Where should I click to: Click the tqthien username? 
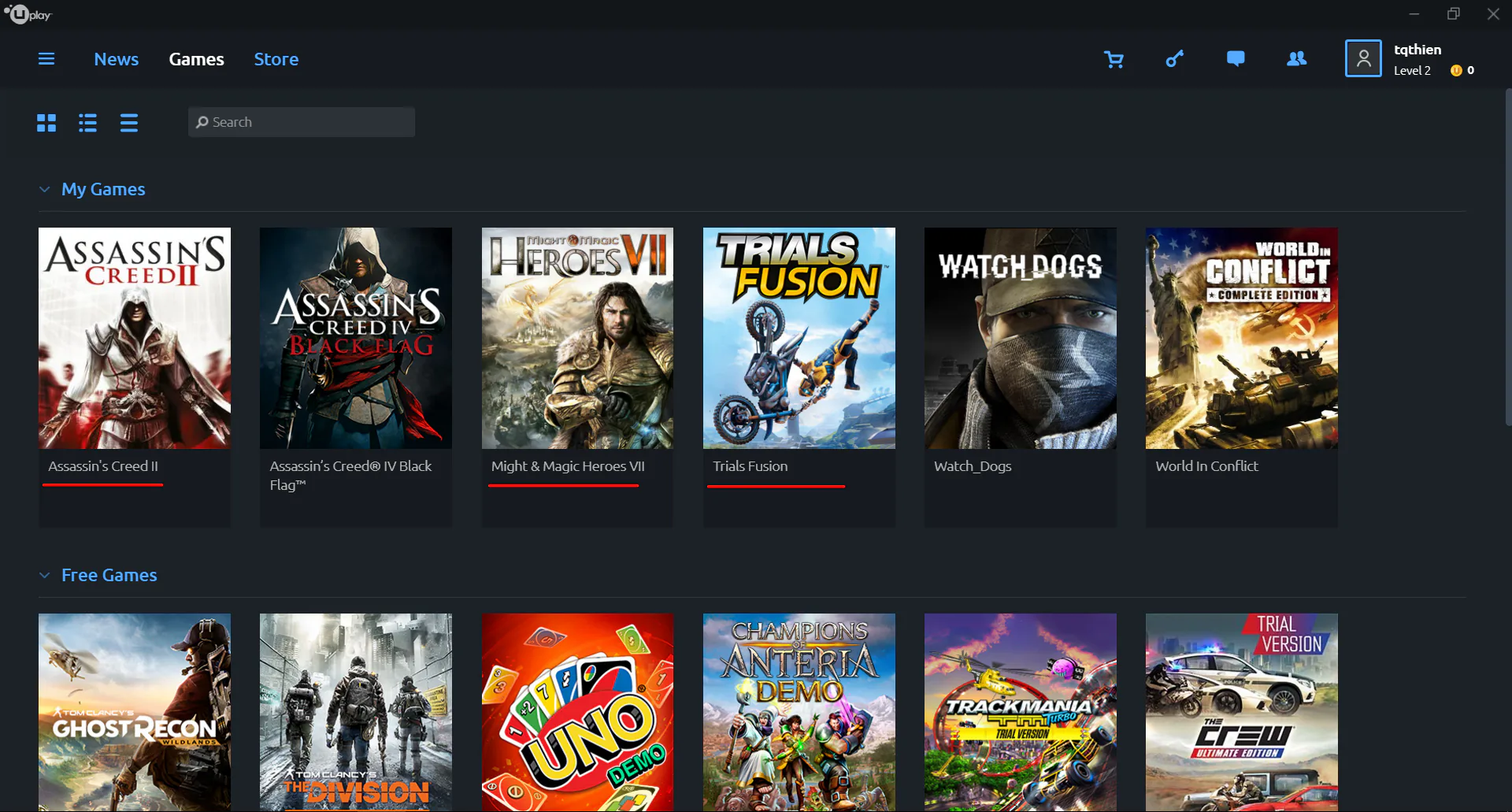[x=1417, y=50]
